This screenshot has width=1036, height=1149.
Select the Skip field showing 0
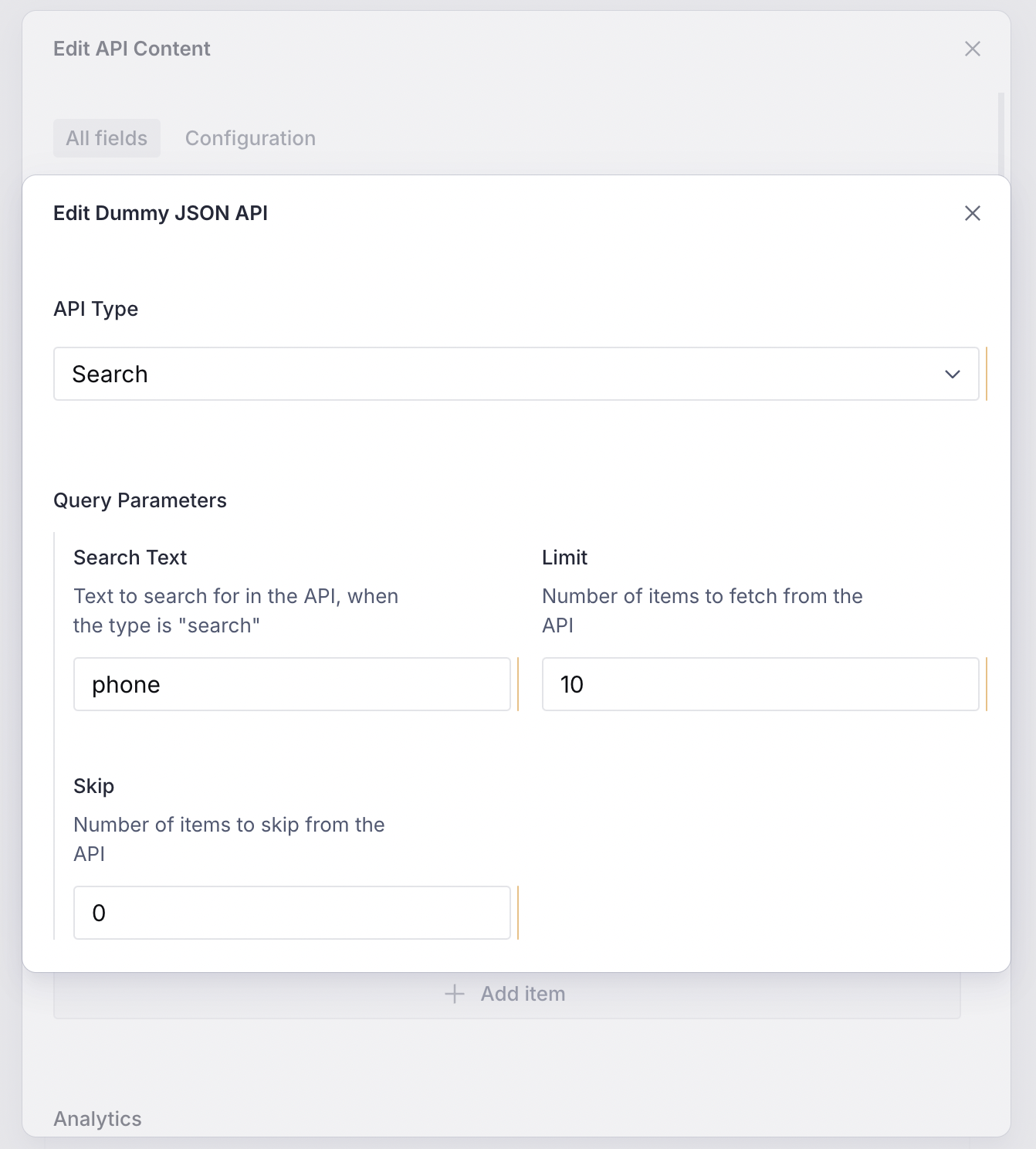[x=291, y=913]
